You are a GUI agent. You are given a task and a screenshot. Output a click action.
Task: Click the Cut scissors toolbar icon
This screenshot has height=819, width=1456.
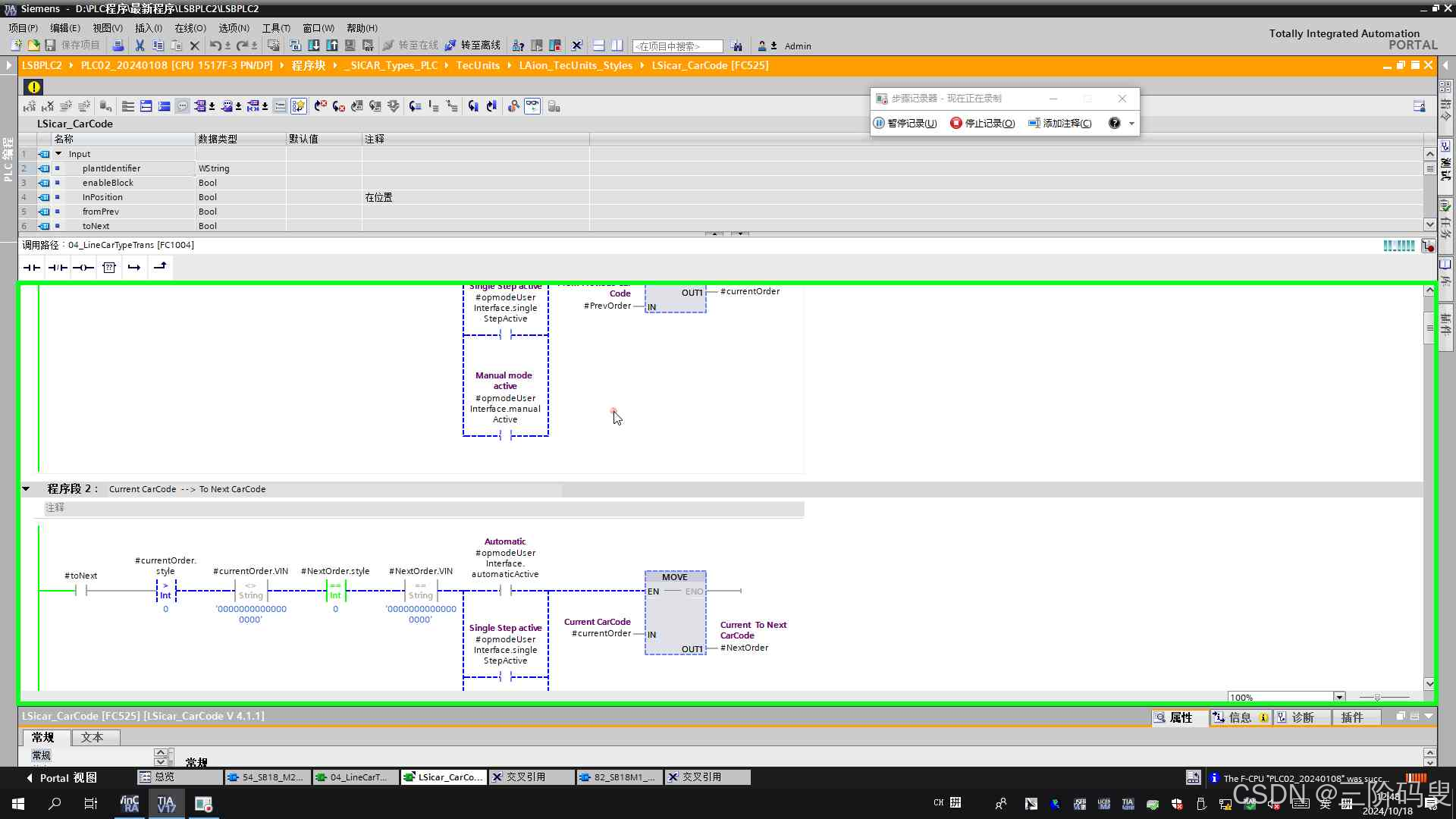140,45
